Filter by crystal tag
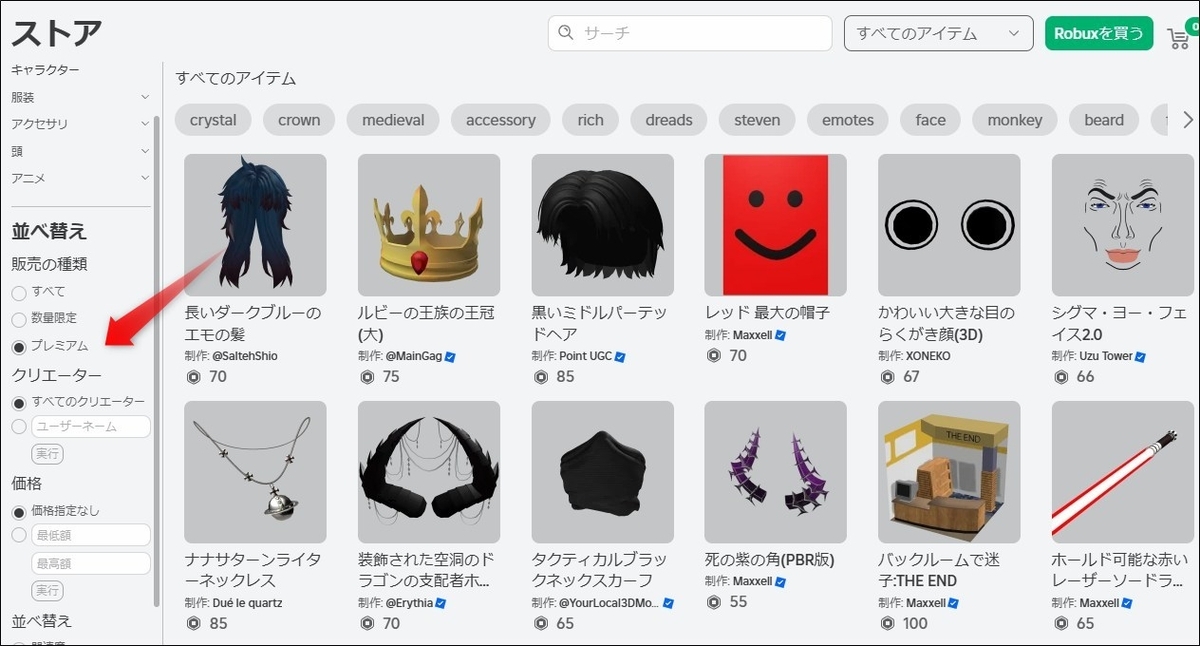 (x=213, y=120)
